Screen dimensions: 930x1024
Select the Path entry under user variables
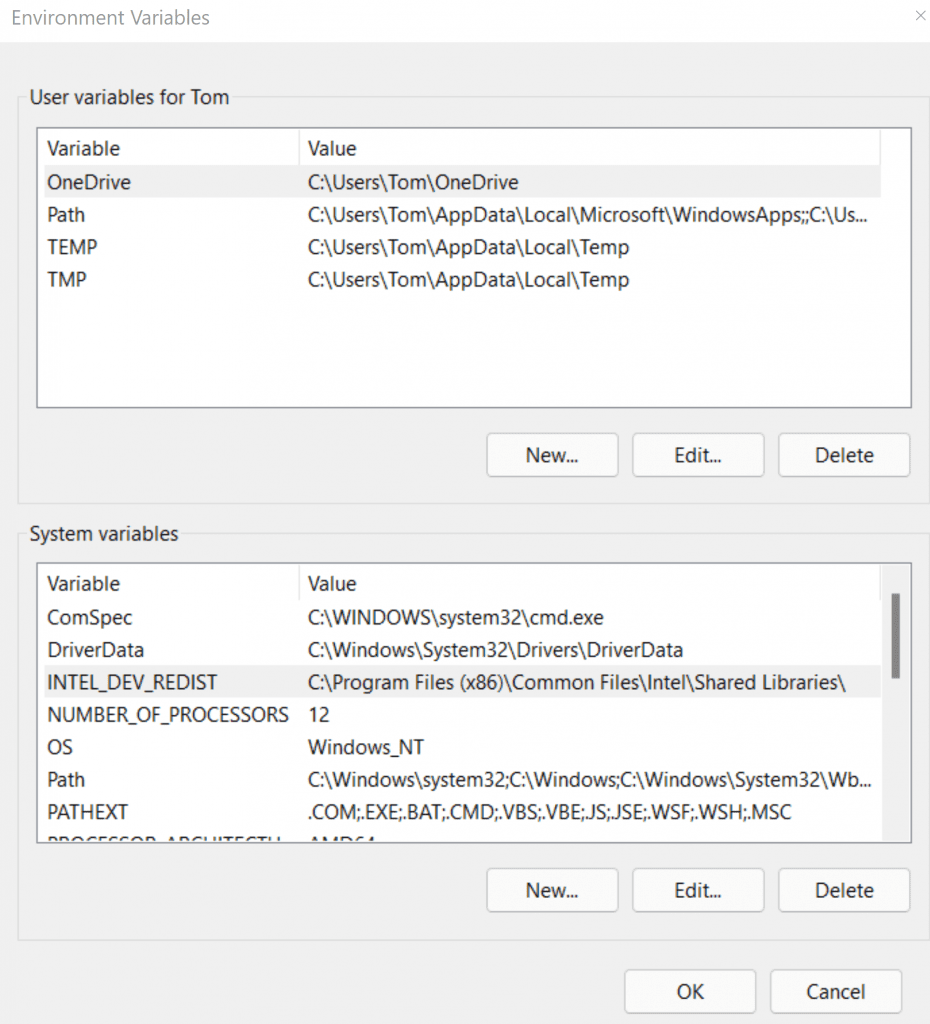pos(66,214)
